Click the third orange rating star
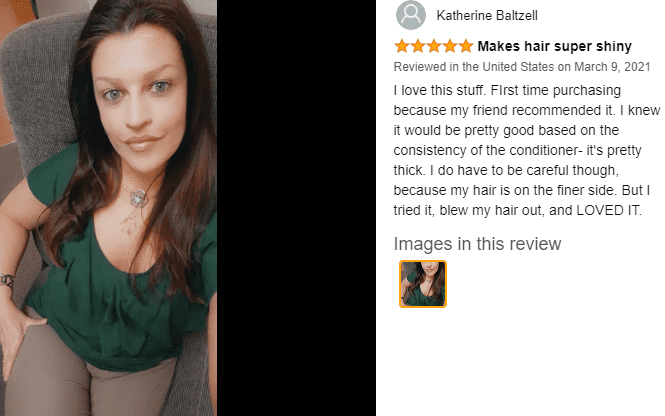This screenshot has height=416, width=665. tap(434, 46)
